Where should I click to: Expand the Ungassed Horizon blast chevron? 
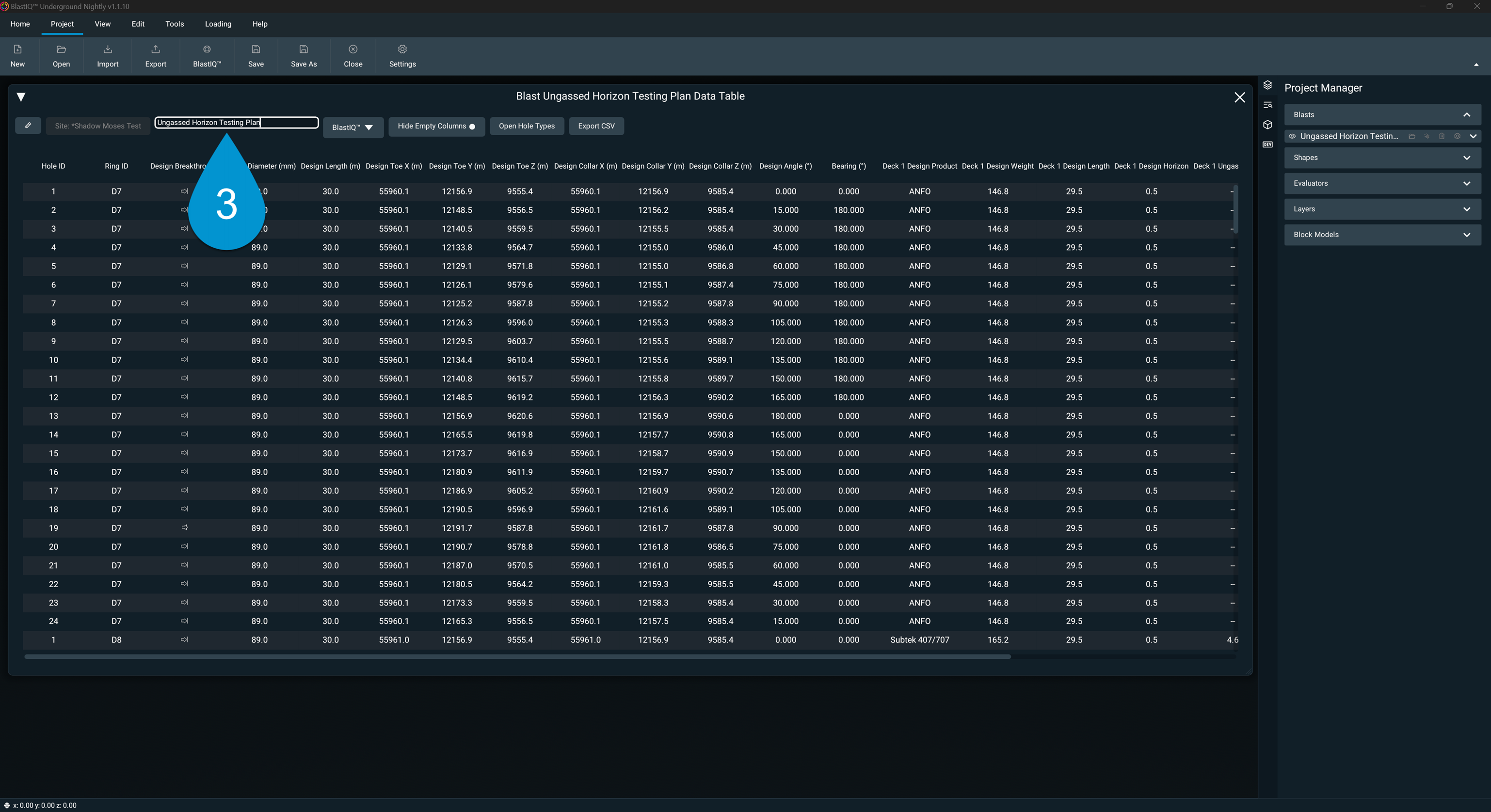[x=1473, y=137]
